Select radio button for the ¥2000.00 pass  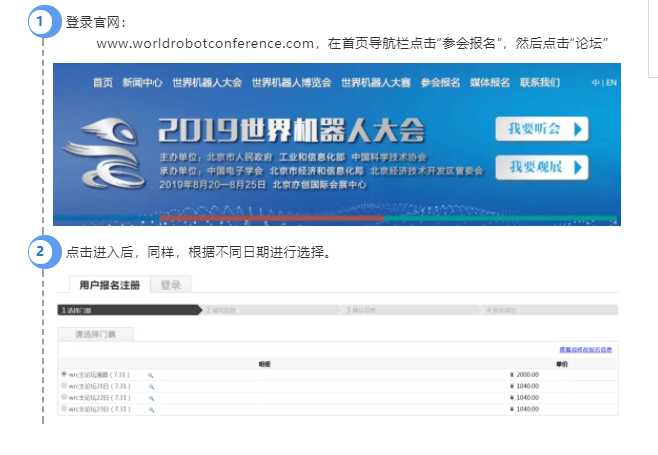[64, 374]
